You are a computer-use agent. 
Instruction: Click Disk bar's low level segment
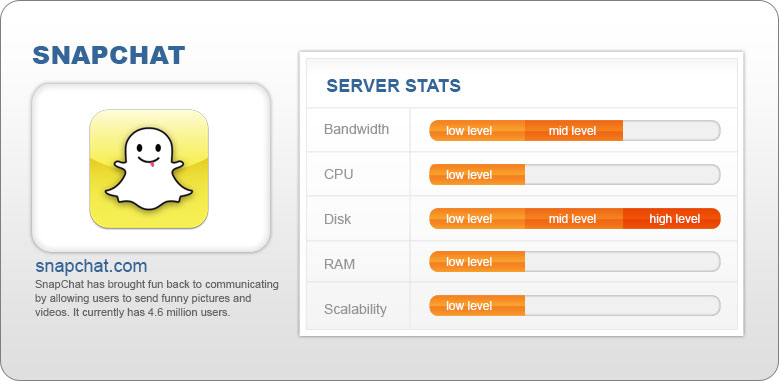(477, 219)
